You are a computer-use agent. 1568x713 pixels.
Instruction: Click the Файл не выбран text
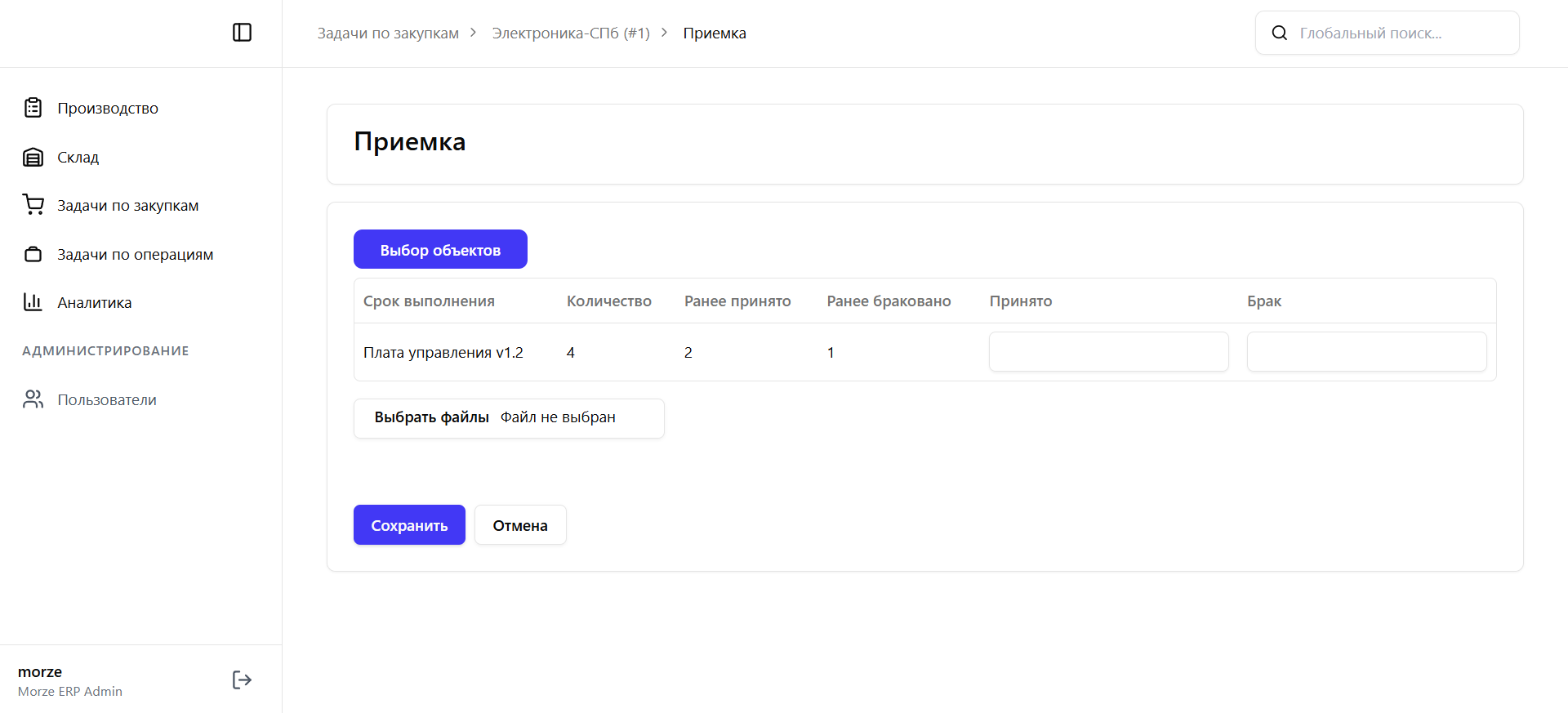tap(558, 417)
